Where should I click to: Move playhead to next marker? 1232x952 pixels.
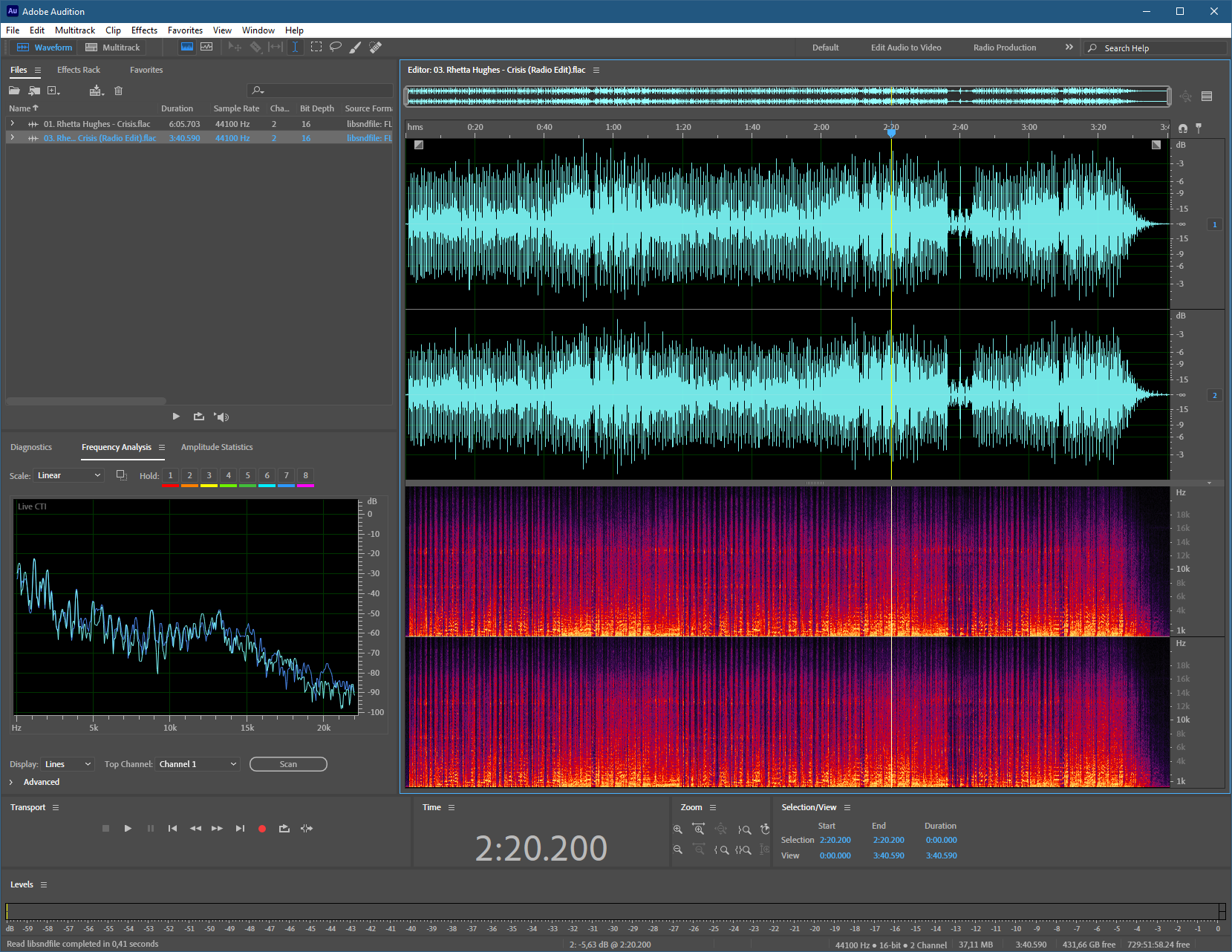click(240, 828)
